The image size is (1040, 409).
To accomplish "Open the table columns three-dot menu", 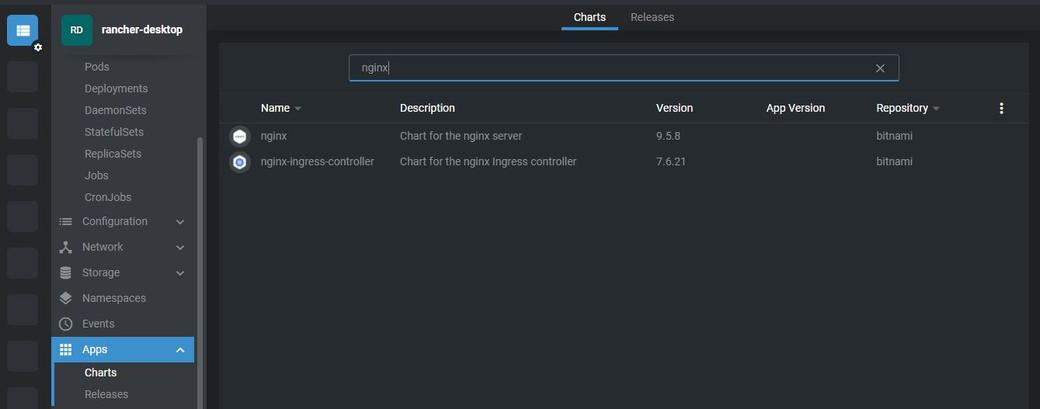I will pos(1002,108).
